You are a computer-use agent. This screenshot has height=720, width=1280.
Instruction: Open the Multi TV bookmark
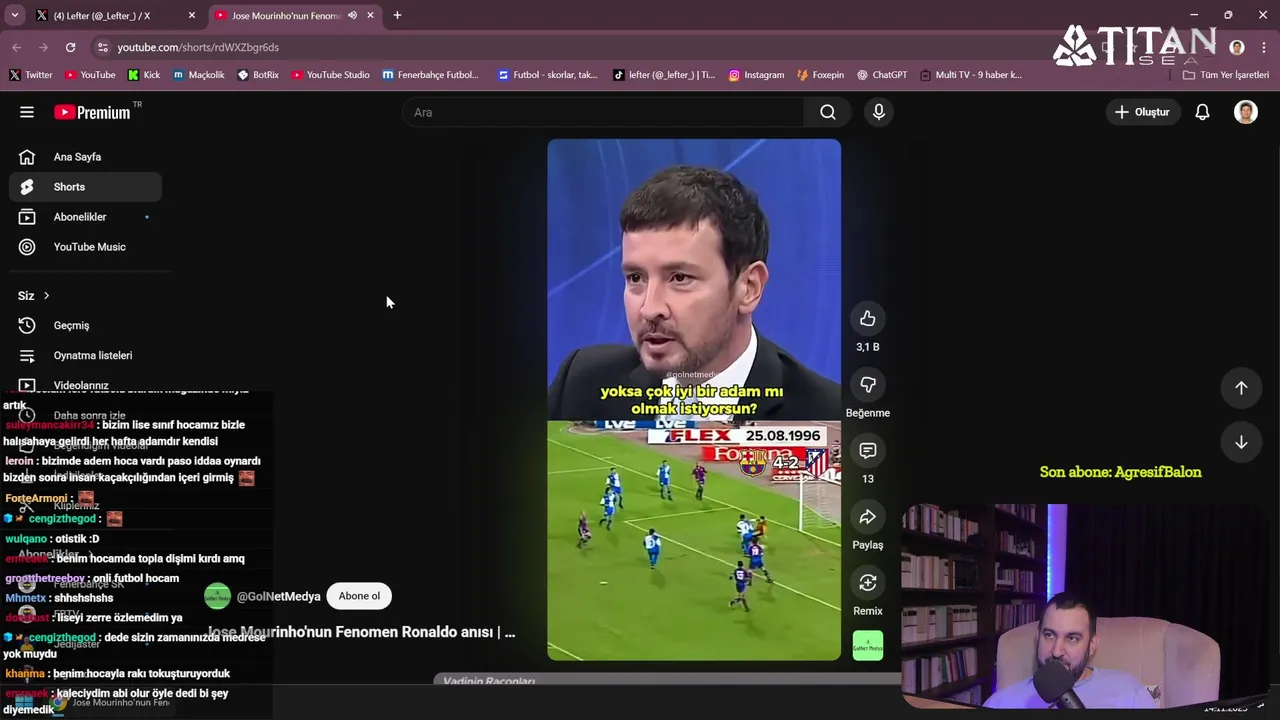click(971, 75)
